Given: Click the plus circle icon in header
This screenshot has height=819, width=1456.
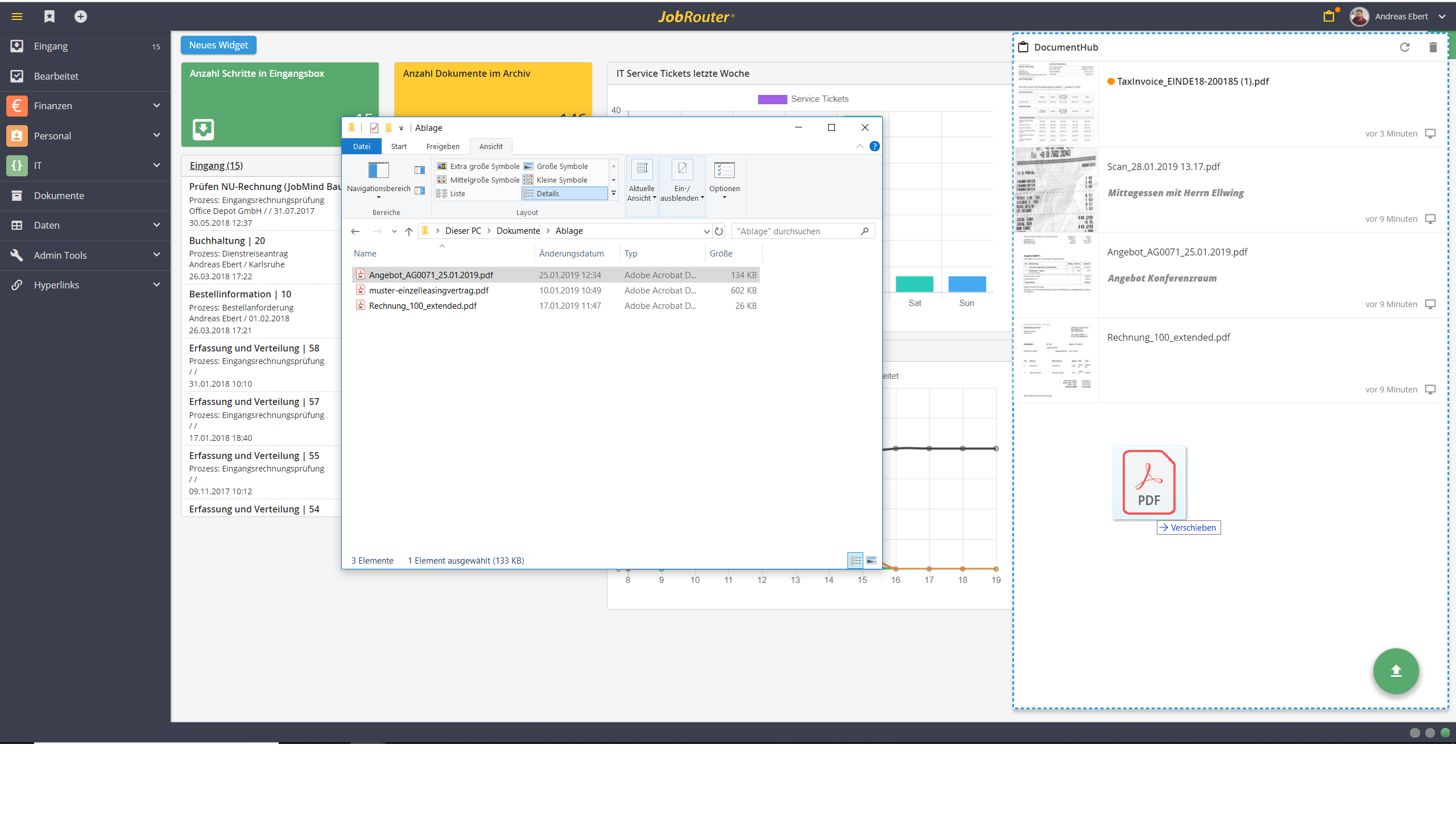Looking at the screenshot, I should click(x=81, y=16).
